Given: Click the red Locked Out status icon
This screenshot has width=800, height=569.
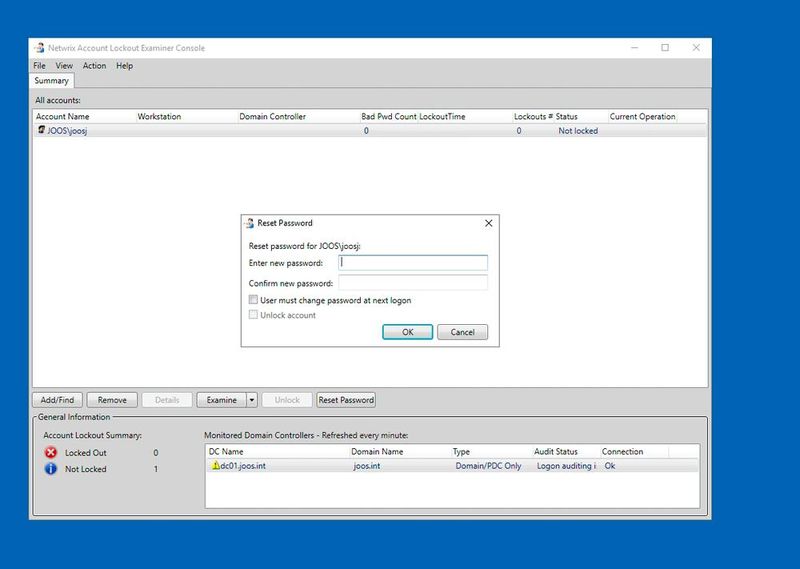Looking at the screenshot, I should click(x=51, y=452).
